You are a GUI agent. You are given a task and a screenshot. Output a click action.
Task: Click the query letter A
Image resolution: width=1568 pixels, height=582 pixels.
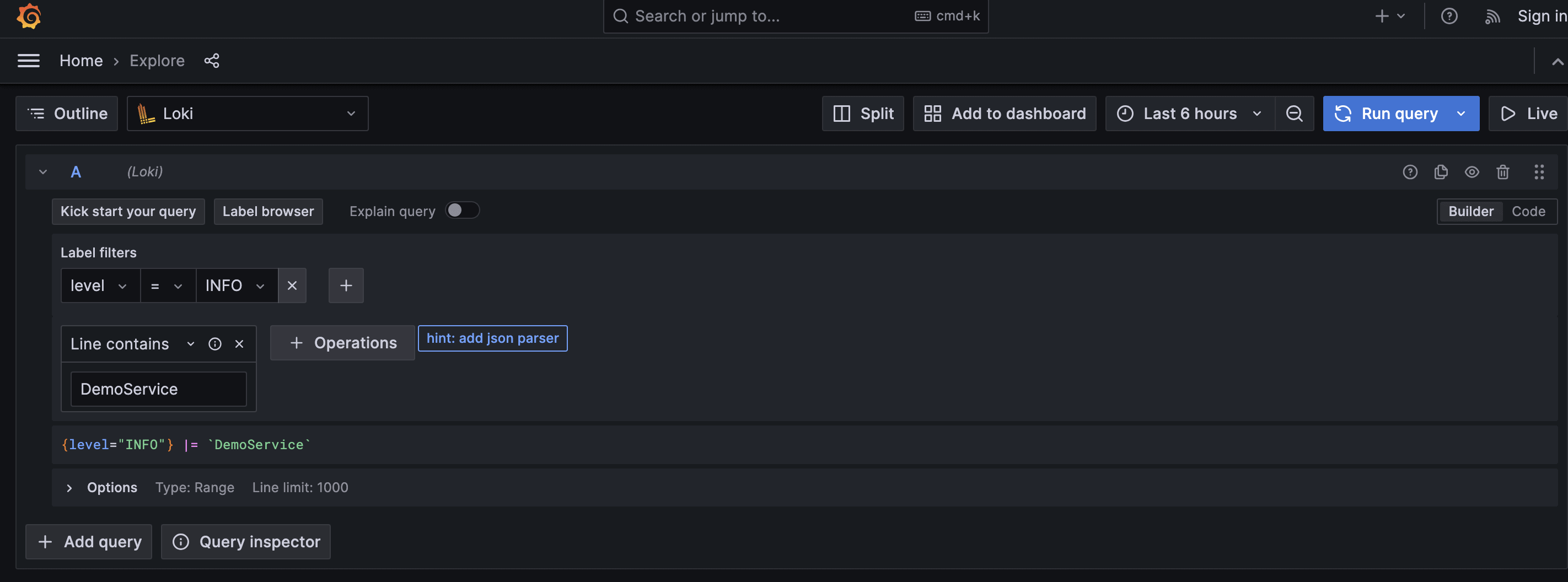click(76, 173)
